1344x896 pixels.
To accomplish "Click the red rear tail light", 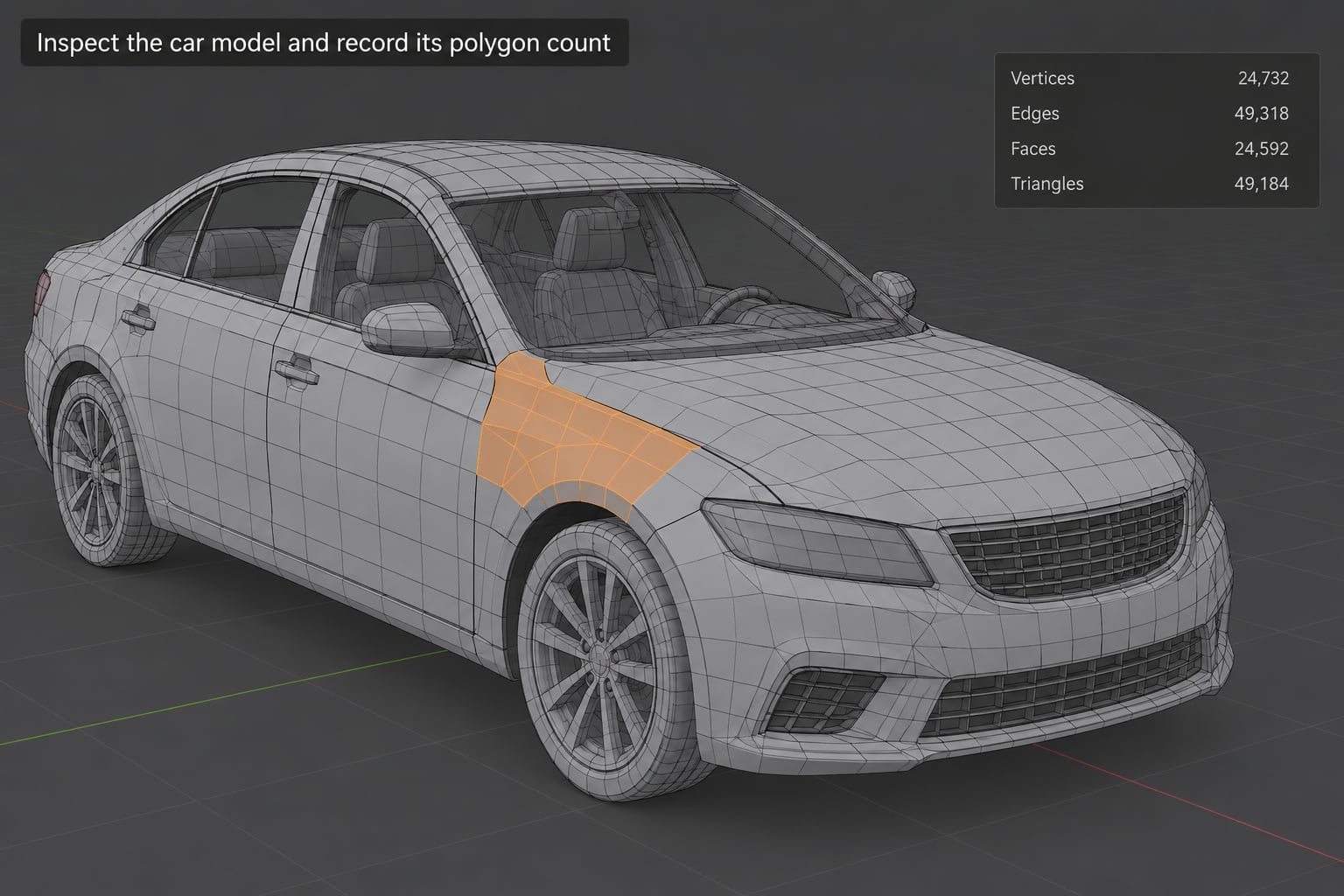I will (40, 295).
